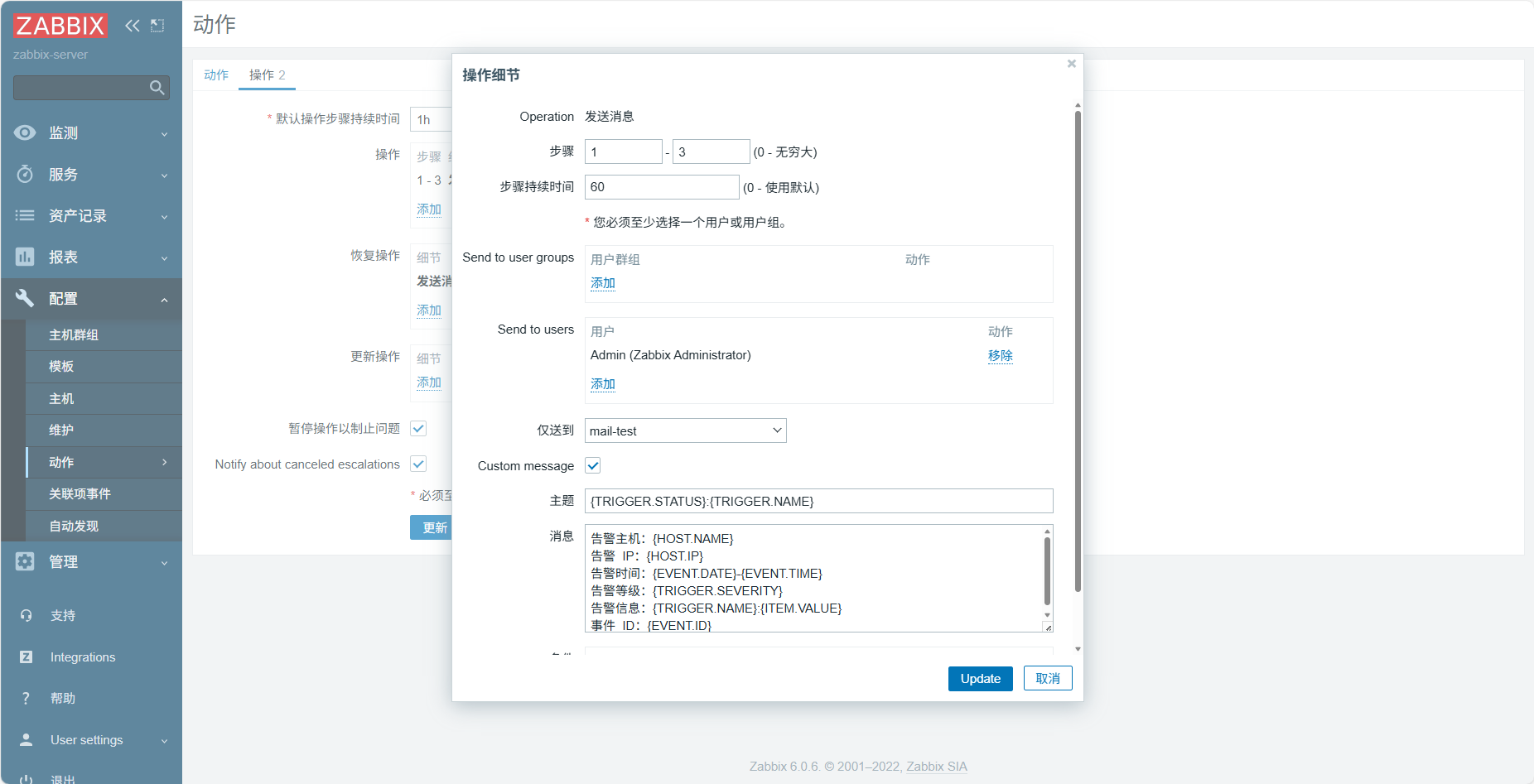The image size is (1534, 784).
Task: Click the dialog vertical scrollbar
Action: pos(1078,352)
